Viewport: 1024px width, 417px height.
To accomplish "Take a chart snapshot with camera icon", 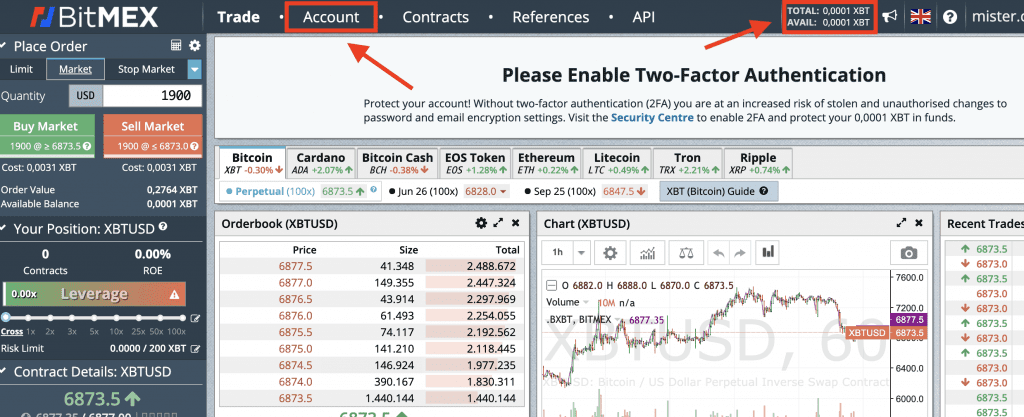I will [x=907, y=253].
